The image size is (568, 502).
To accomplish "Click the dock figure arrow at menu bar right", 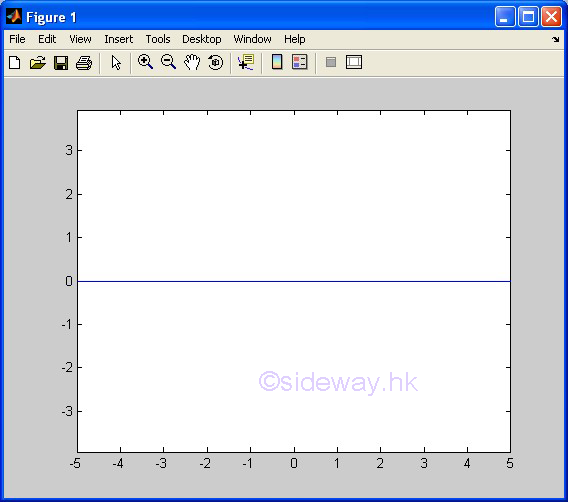I will [x=555, y=39].
